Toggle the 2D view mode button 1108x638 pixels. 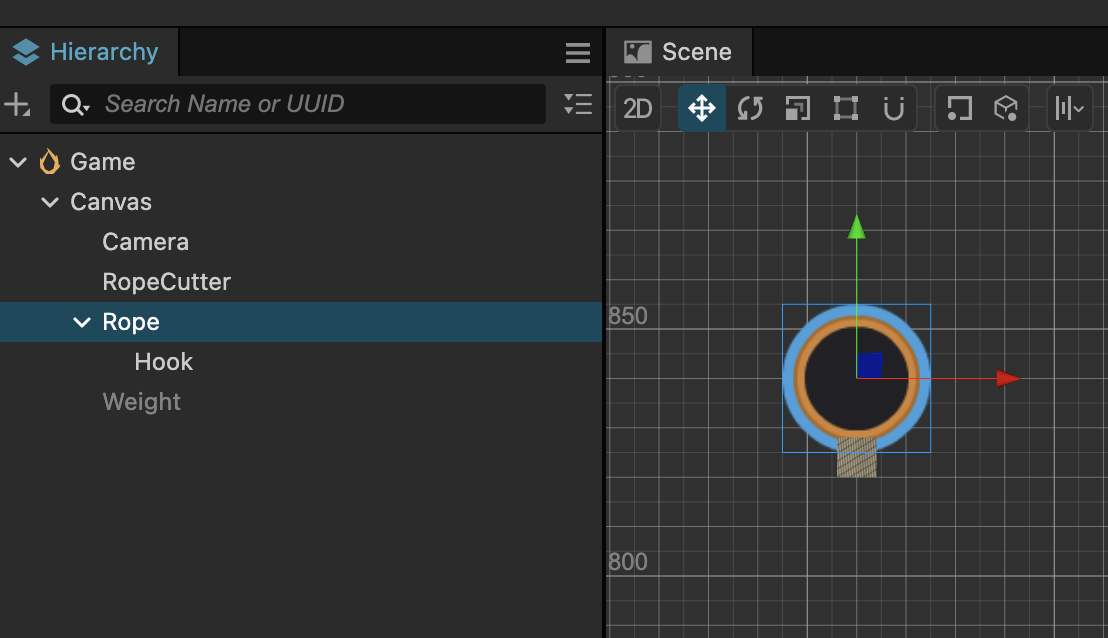tap(638, 108)
